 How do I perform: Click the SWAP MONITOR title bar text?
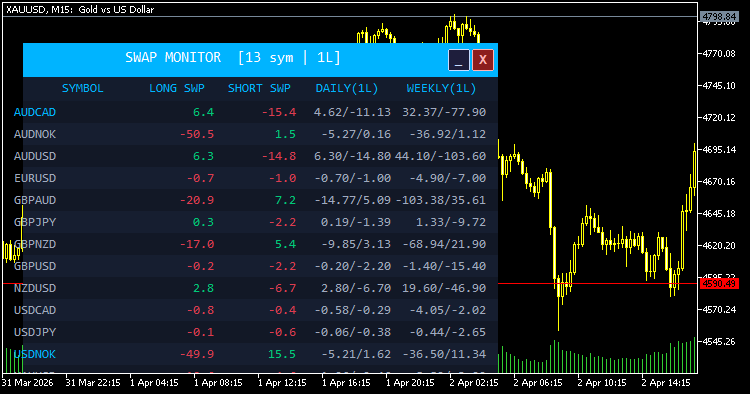232,58
